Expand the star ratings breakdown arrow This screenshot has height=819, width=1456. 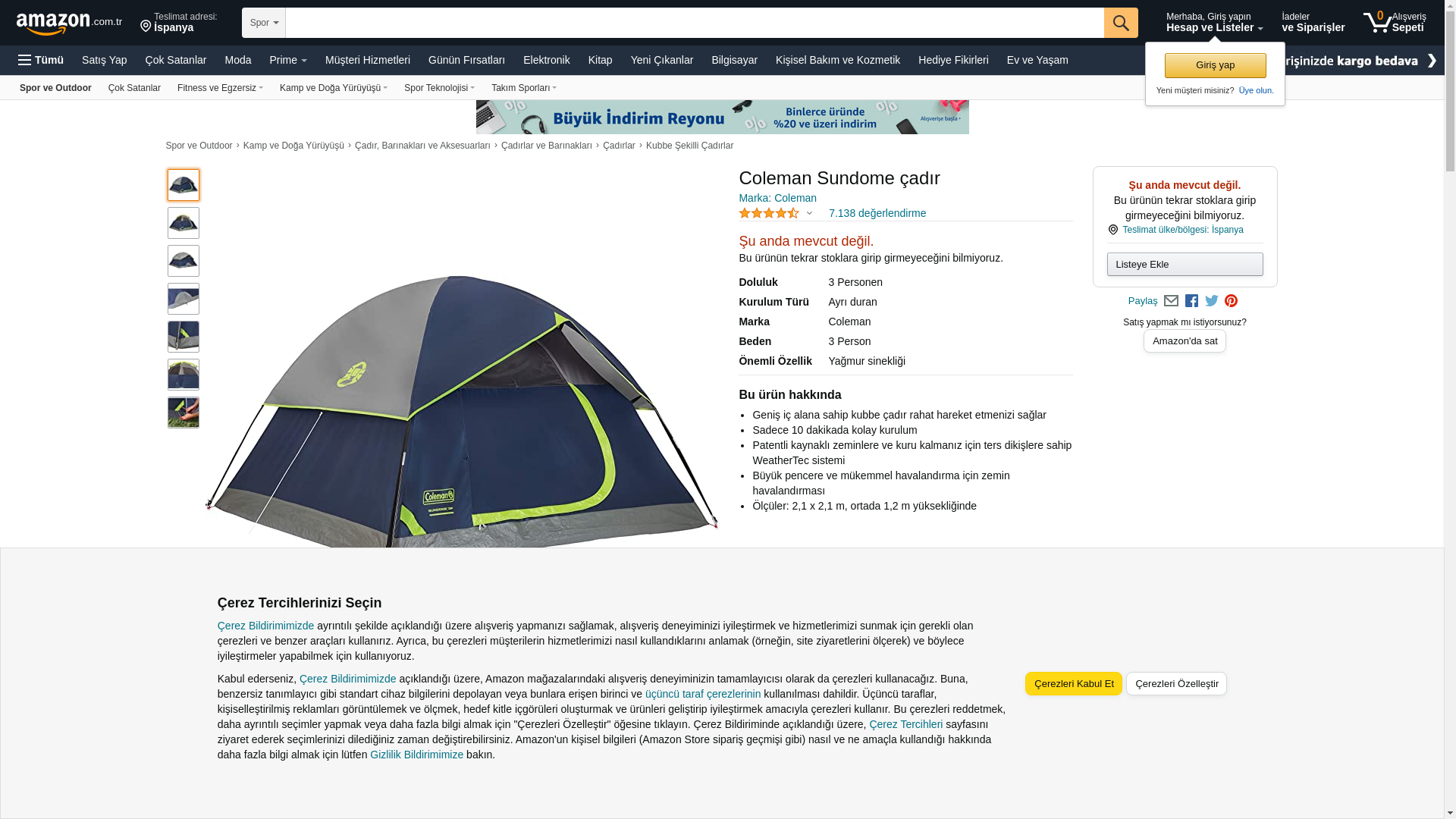(x=809, y=214)
